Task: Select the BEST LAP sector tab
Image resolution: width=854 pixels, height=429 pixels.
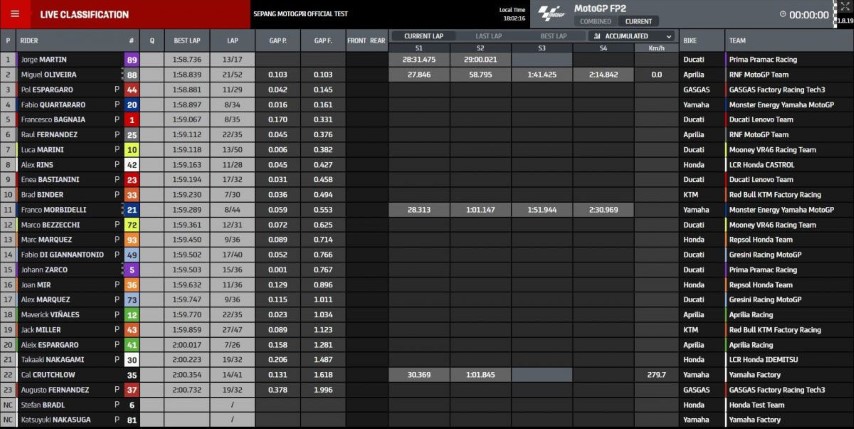Action: [553, 36]
